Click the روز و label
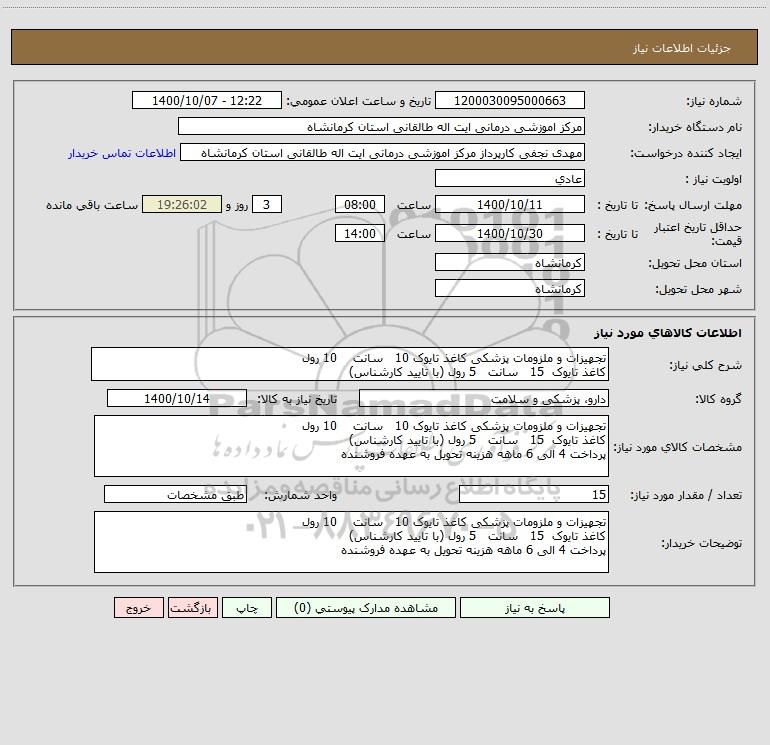The image size is (770, 745). 237,205
